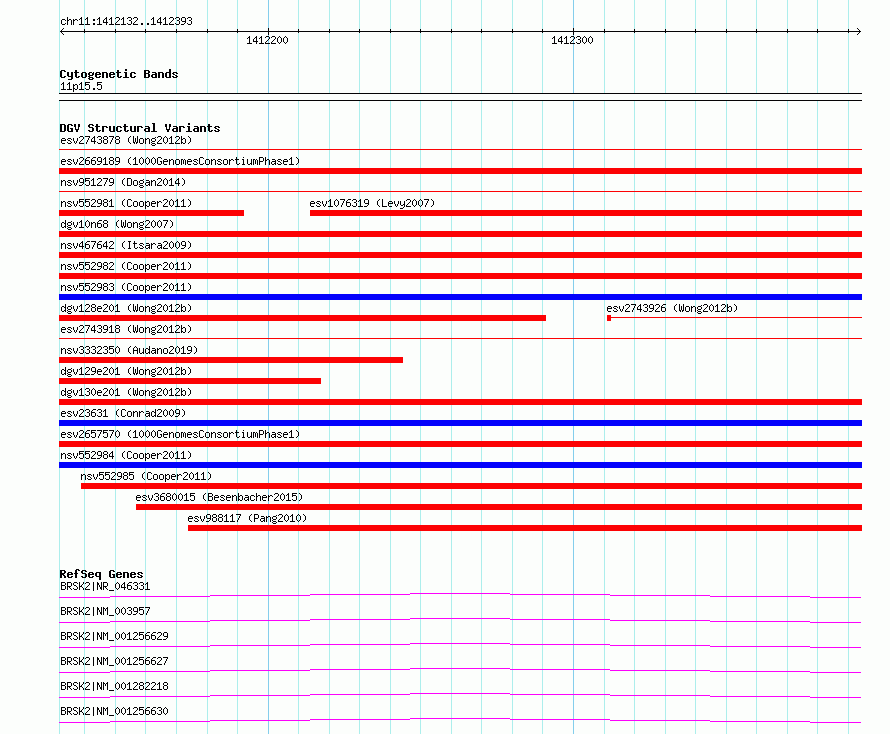The height and width of the screenshot is (734, 890).
Task: Click the red bar under nsv3332350 (Audano2019)
Action: click(x=231, y=360)
